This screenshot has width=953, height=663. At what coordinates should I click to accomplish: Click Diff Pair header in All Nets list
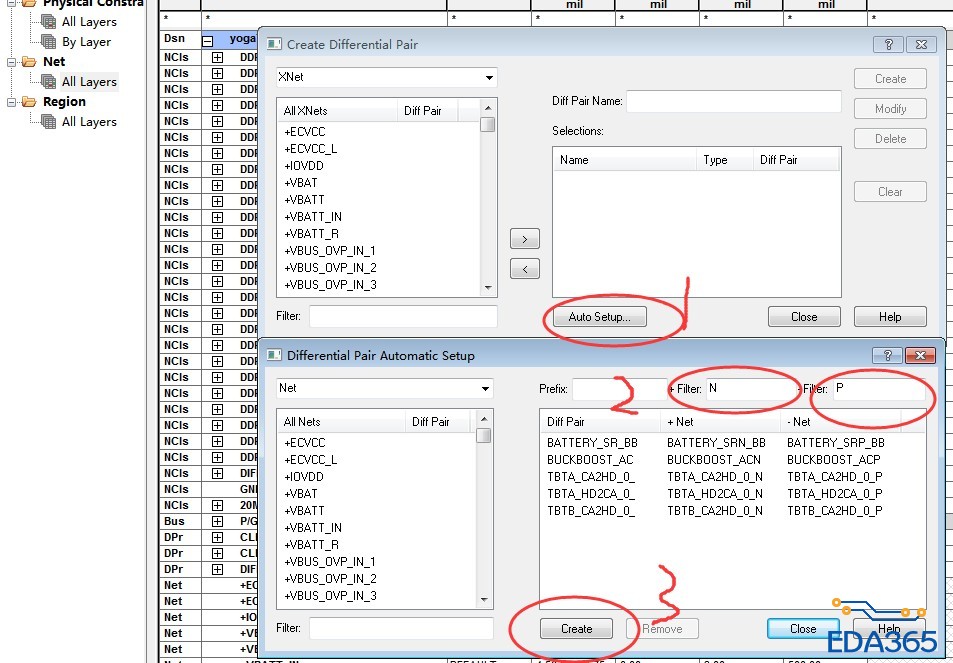point(440,422)
